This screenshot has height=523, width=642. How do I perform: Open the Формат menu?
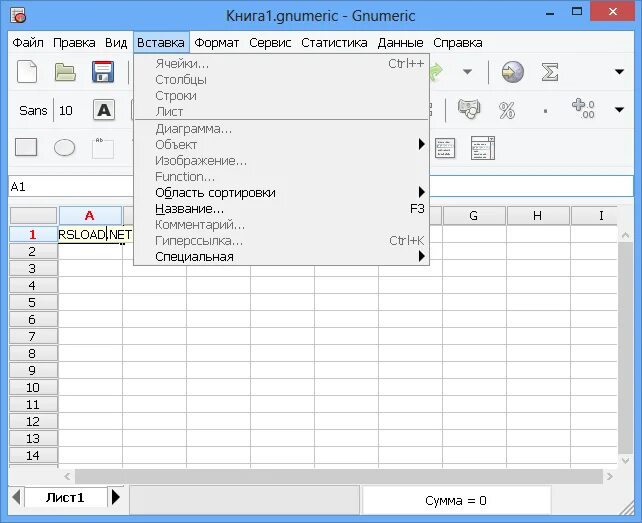(217, 43)
